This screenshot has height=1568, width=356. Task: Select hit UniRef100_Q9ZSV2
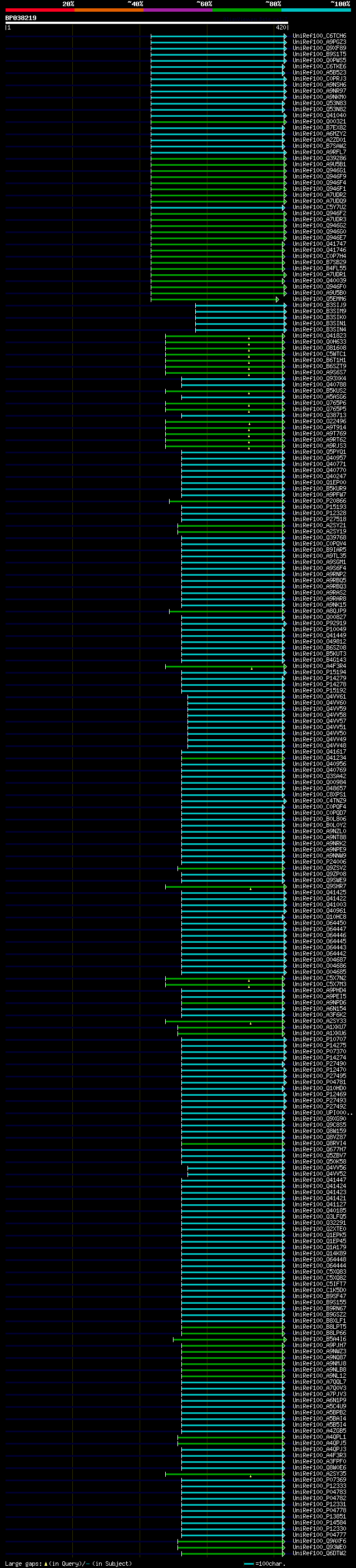point(319,868)
